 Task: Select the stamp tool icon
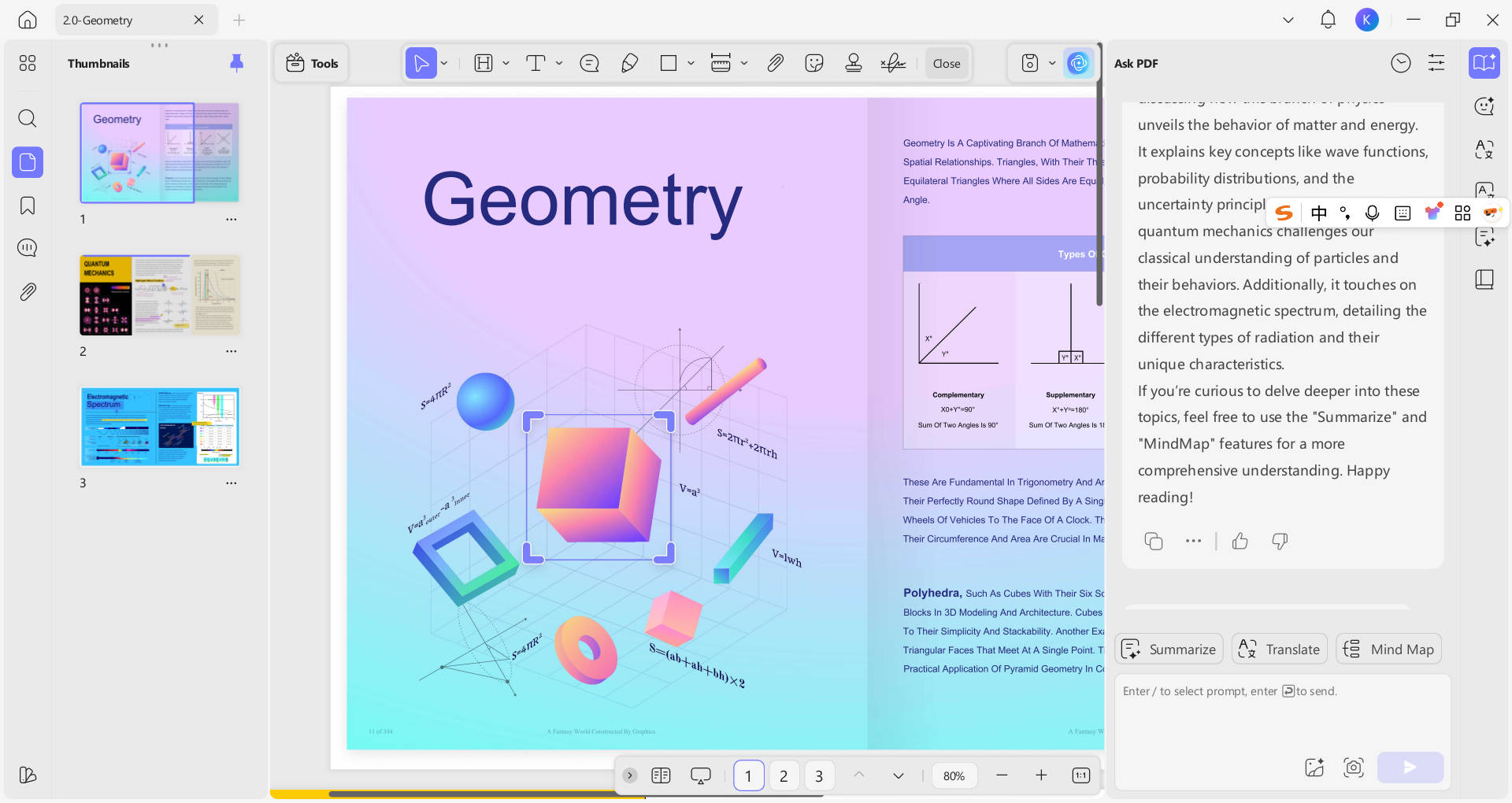pyautogui.click(x=853, y=63)
